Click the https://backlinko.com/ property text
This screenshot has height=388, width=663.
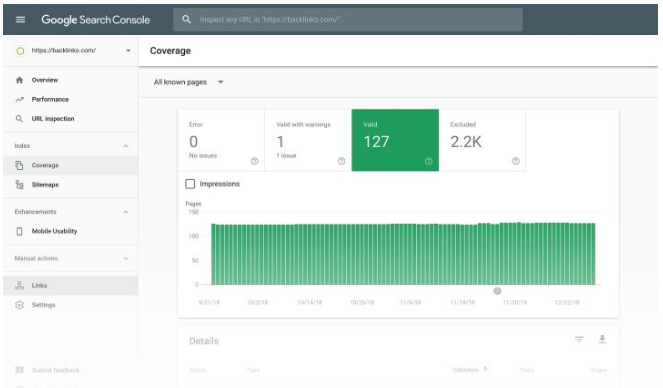coord(64,50)
